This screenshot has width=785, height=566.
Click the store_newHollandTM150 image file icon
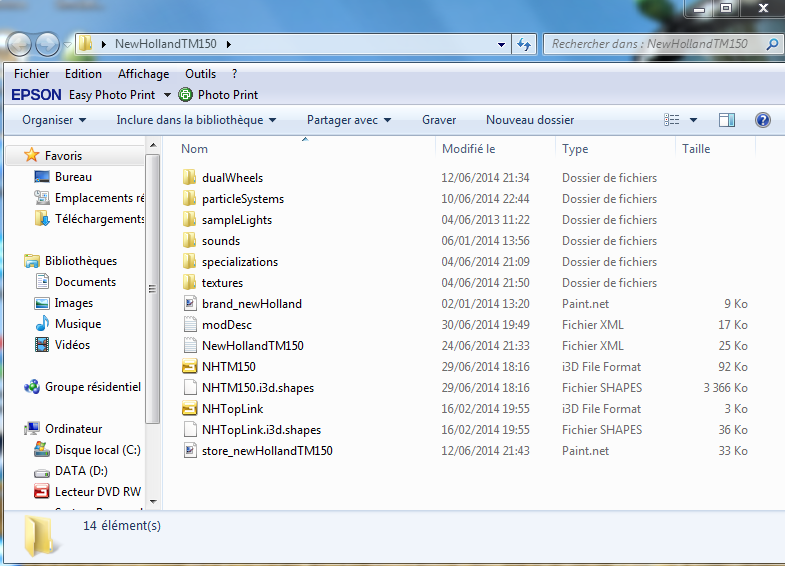pos(190,450)
